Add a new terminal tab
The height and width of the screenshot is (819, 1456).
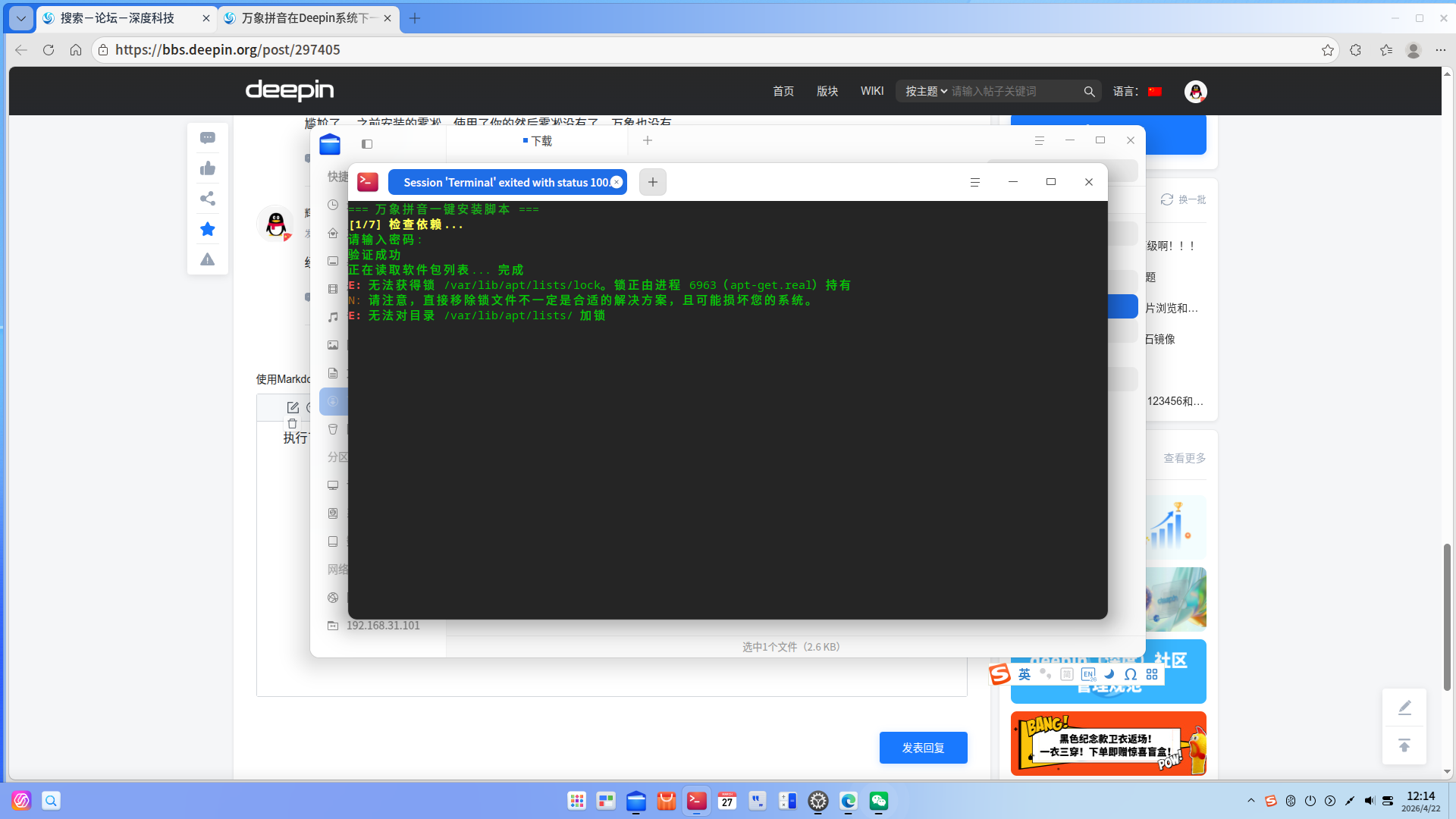[652, 182]
